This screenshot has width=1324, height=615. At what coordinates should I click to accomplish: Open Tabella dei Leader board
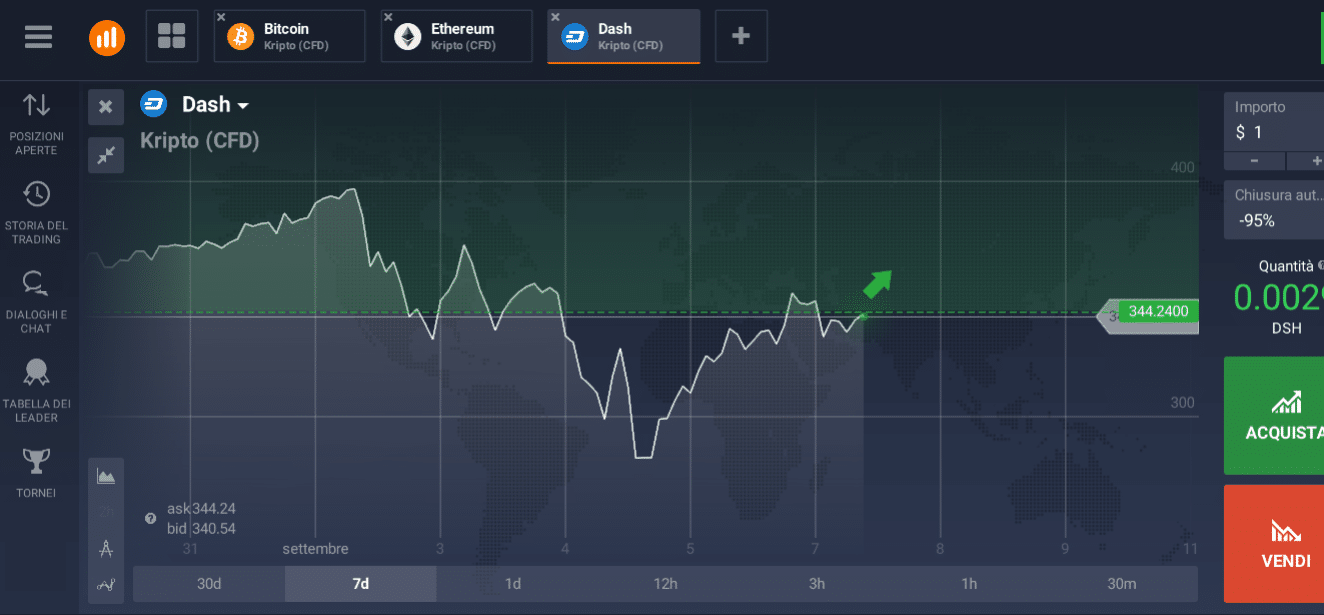36,390
